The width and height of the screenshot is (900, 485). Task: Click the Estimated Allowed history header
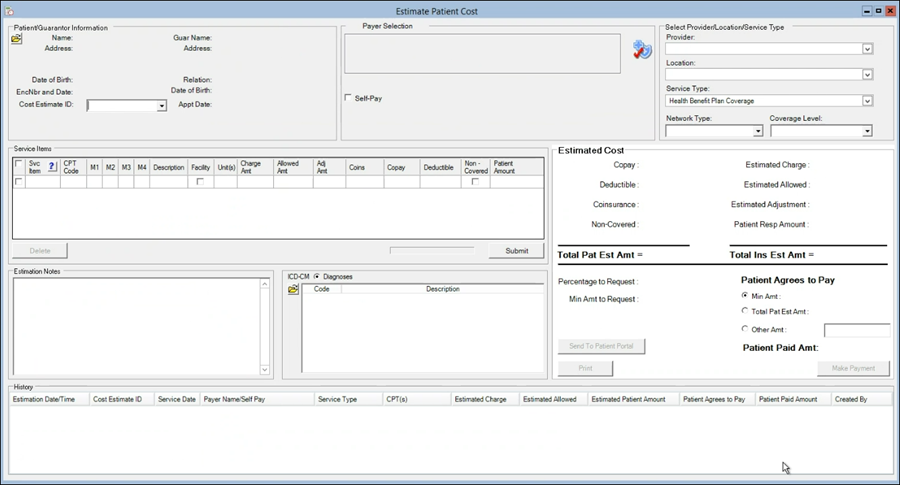(553, 399)
